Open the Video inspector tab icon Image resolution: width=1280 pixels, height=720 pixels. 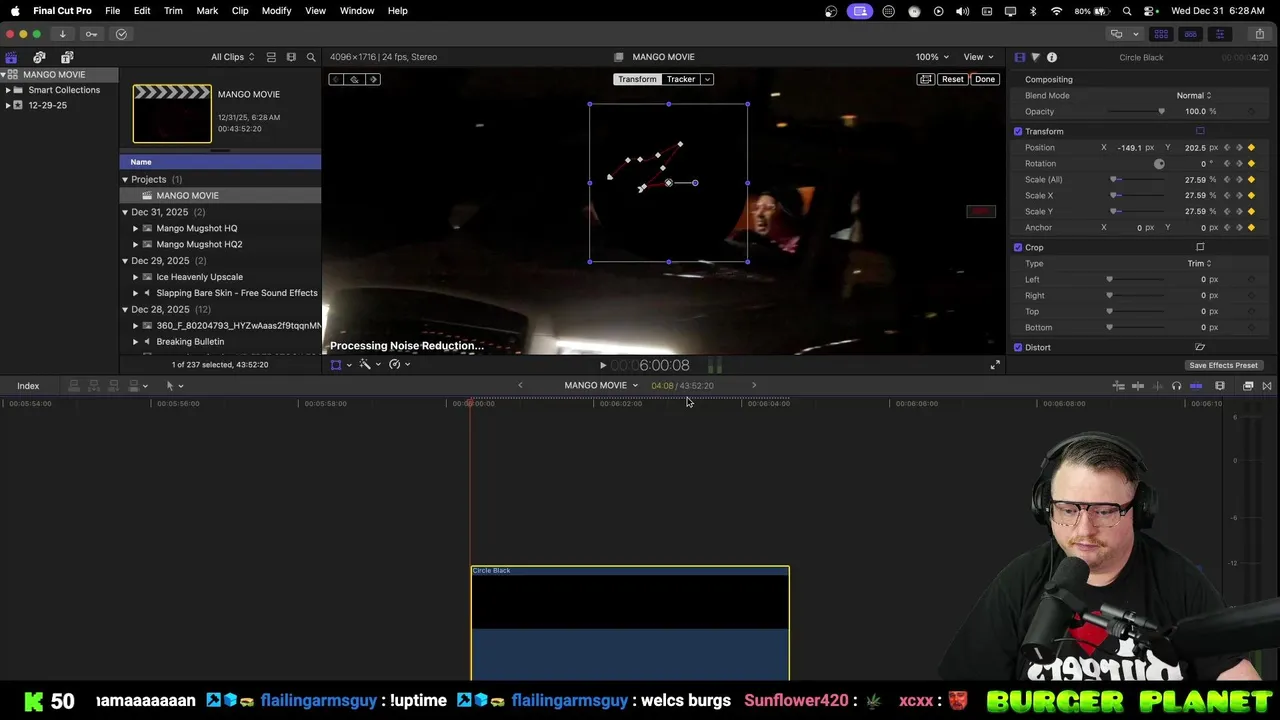[1019, 57]
